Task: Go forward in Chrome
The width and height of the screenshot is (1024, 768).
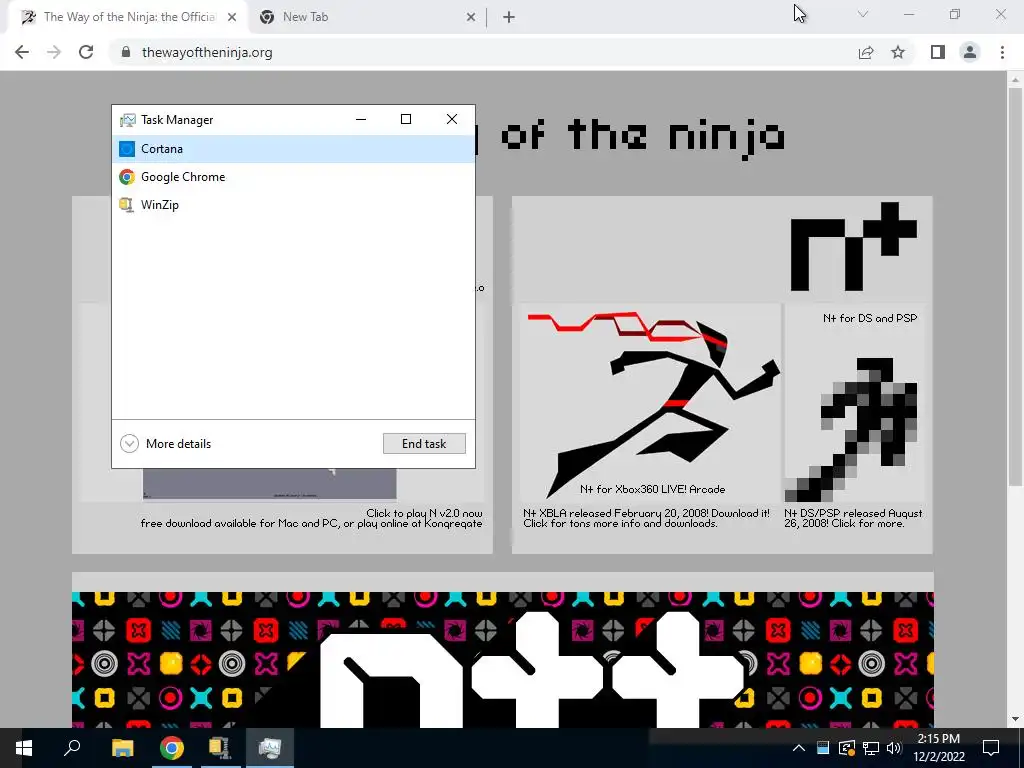Action: point(54,52)
